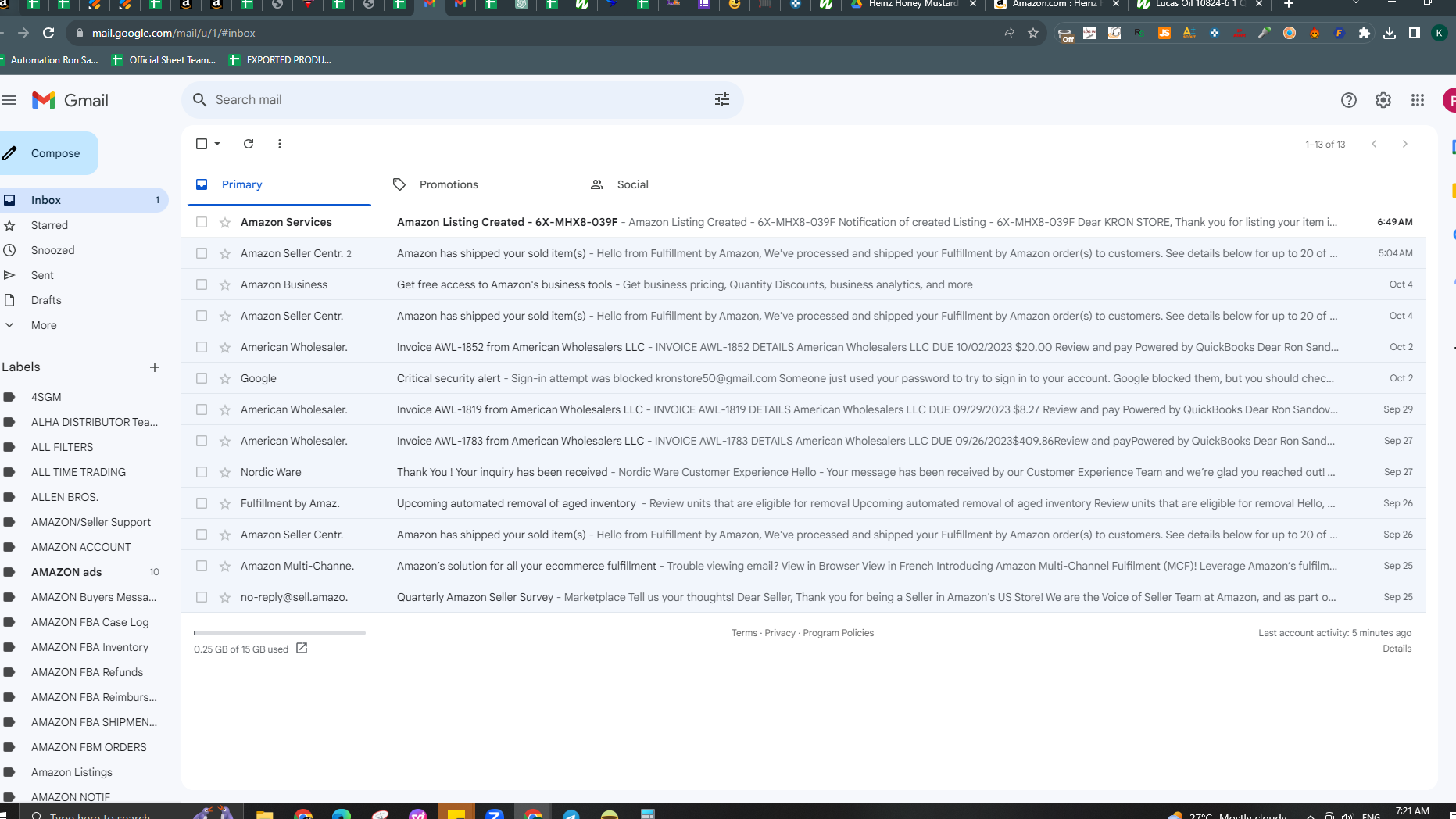Star the Amazon Services email
This screenshot has height=819, width=1456.
[x=225, y=222]
